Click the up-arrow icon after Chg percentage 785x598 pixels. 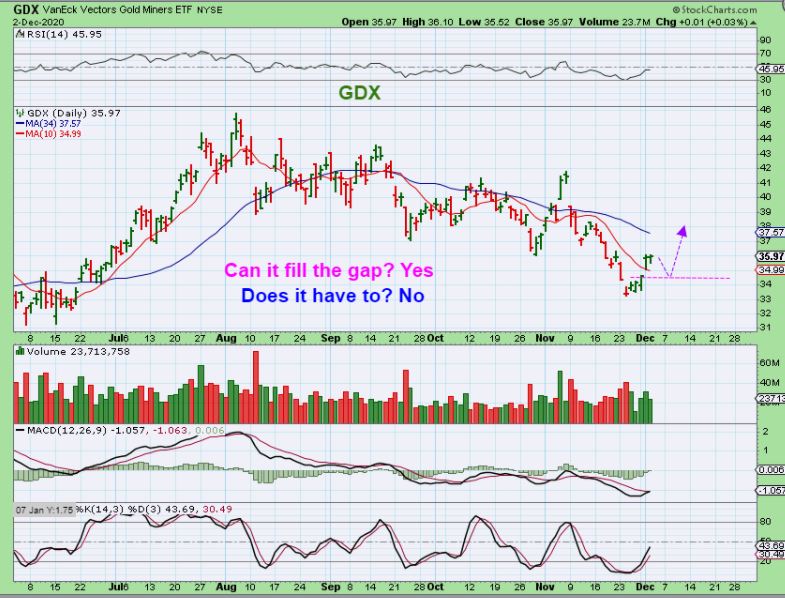[753, 23]
